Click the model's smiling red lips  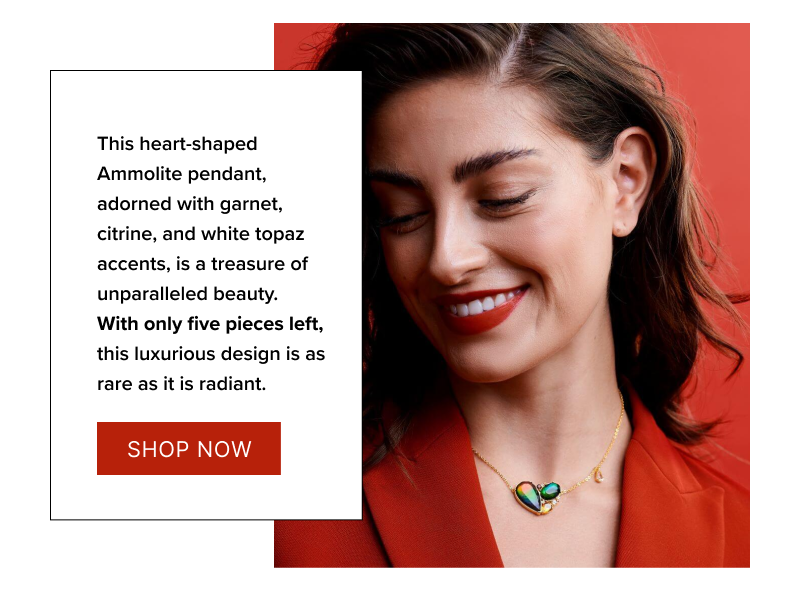click(482, 309)
